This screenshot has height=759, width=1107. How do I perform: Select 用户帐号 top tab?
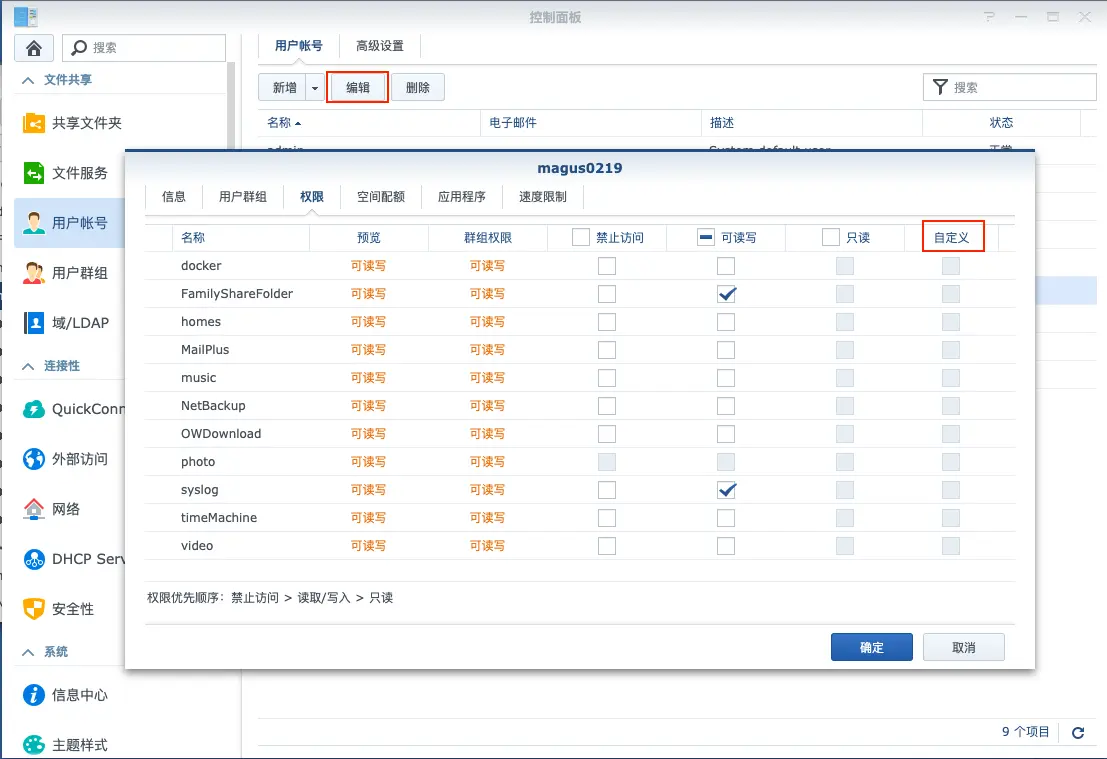click(x=299, y=46)
